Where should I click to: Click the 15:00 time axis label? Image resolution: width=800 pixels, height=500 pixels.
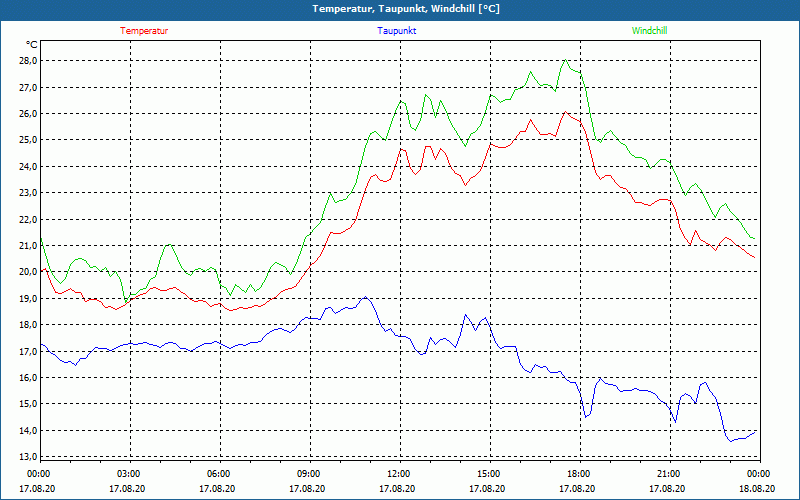[x=490, y=474]
